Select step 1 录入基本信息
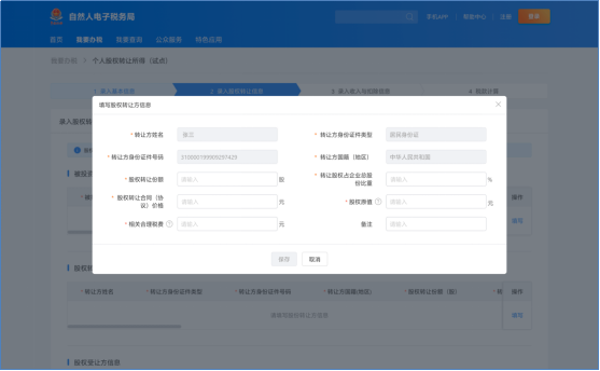 [x=114, y=91]
